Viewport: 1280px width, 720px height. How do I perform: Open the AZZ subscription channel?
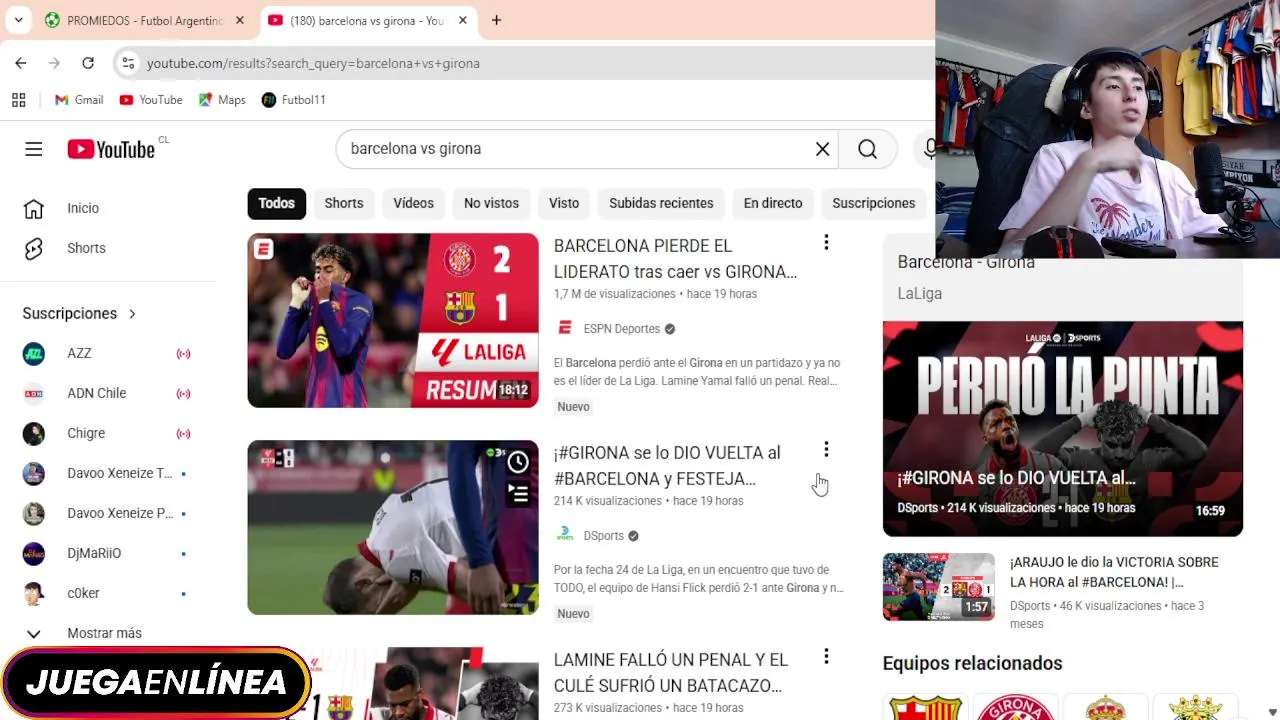[x=106, y=353]
